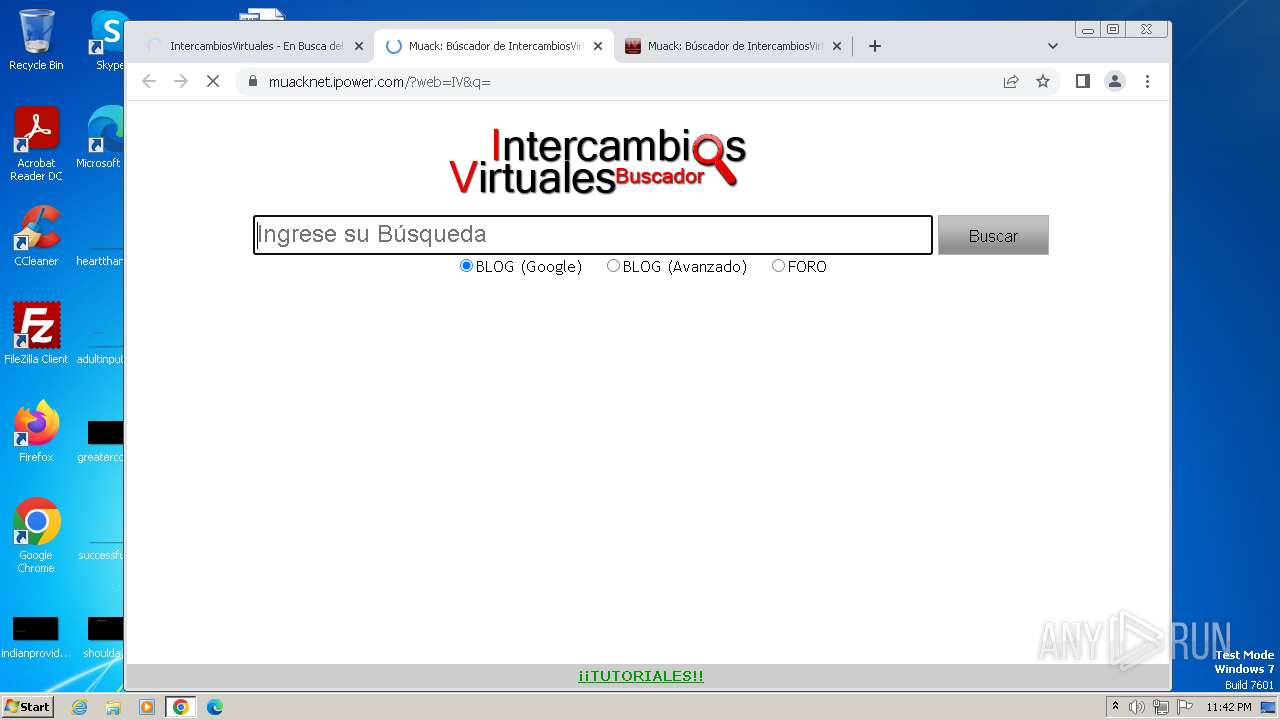The width and height of the screenshot is (1280, 720).
Task: Go back to previous page
Action: tap(149, 81)
